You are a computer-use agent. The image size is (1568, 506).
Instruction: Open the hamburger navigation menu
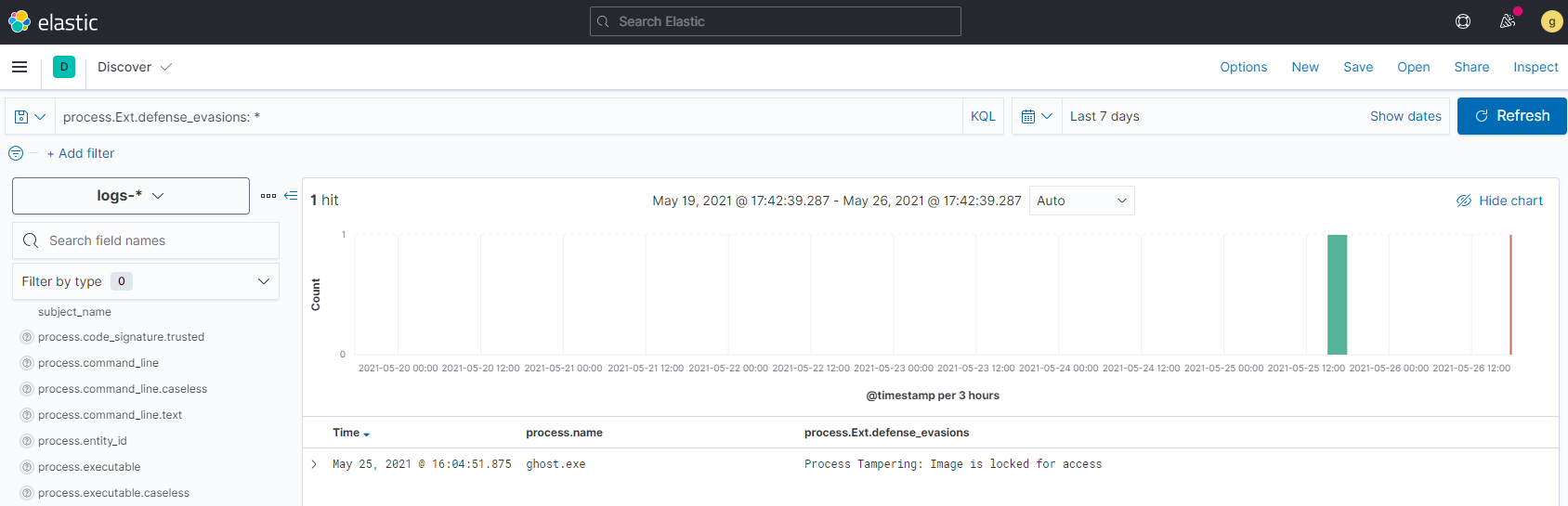point(20,67)
